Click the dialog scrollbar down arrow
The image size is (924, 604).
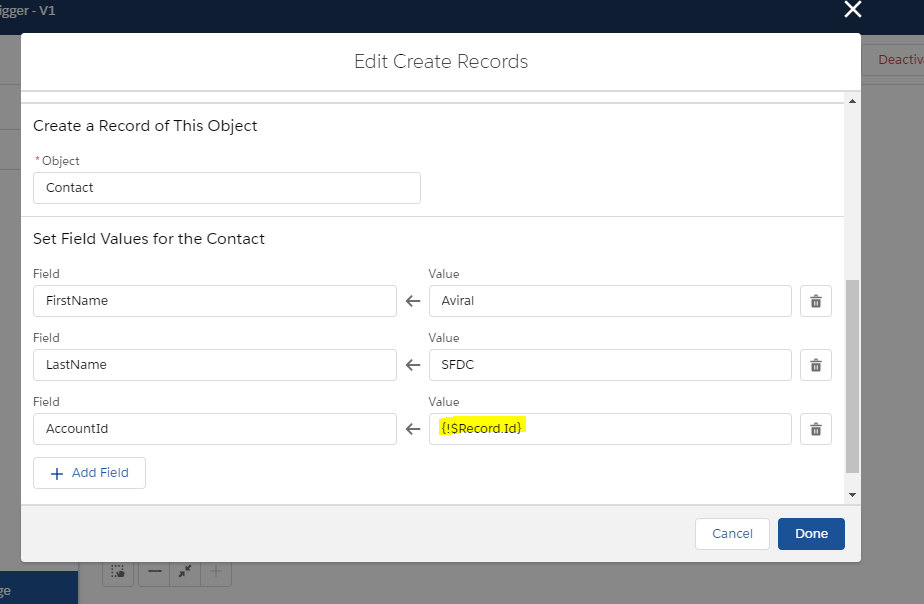click(x=852, y=495)
